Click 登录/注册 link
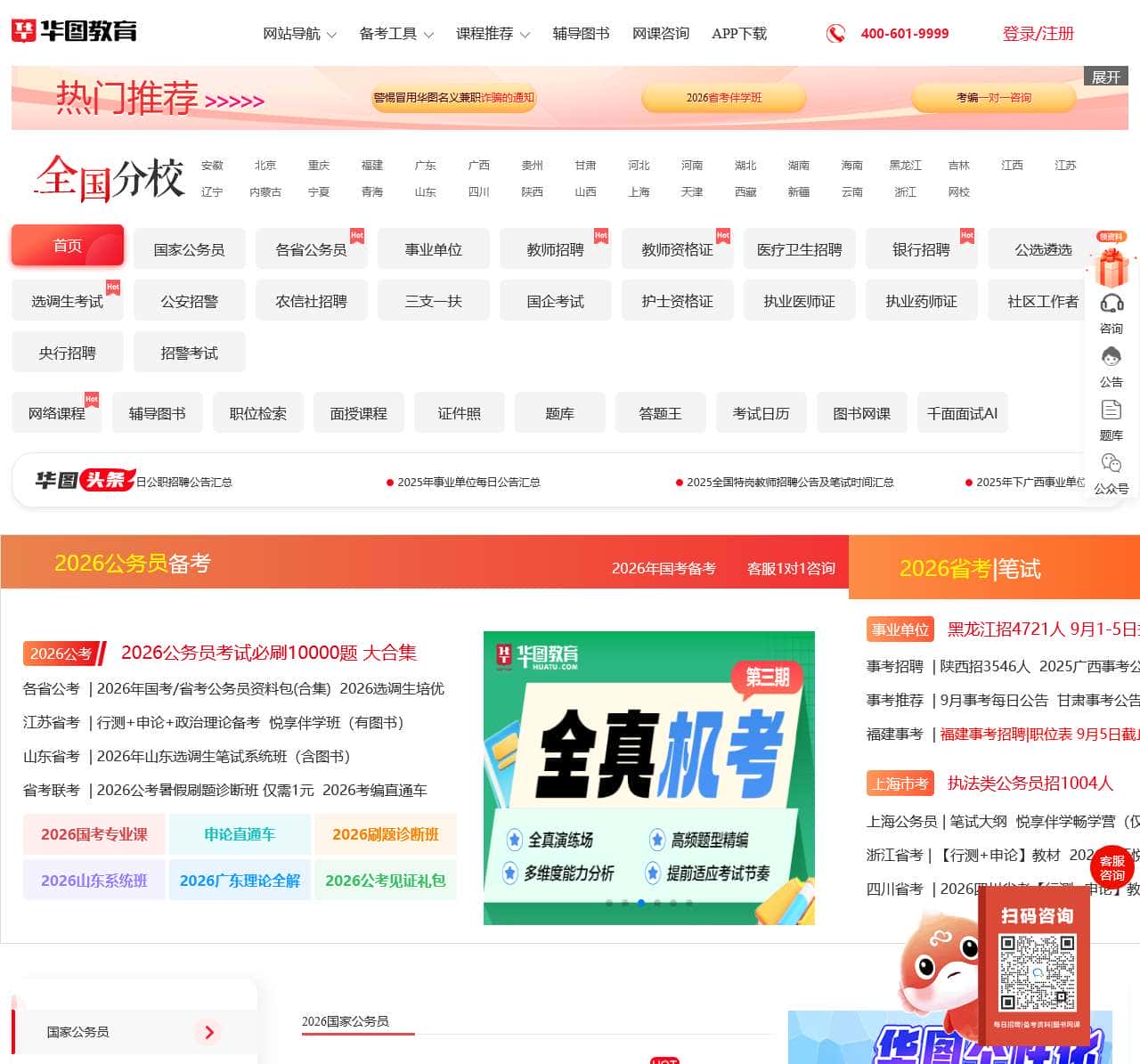This screenshot has width=1140, height=1064. coord(1038,34)
